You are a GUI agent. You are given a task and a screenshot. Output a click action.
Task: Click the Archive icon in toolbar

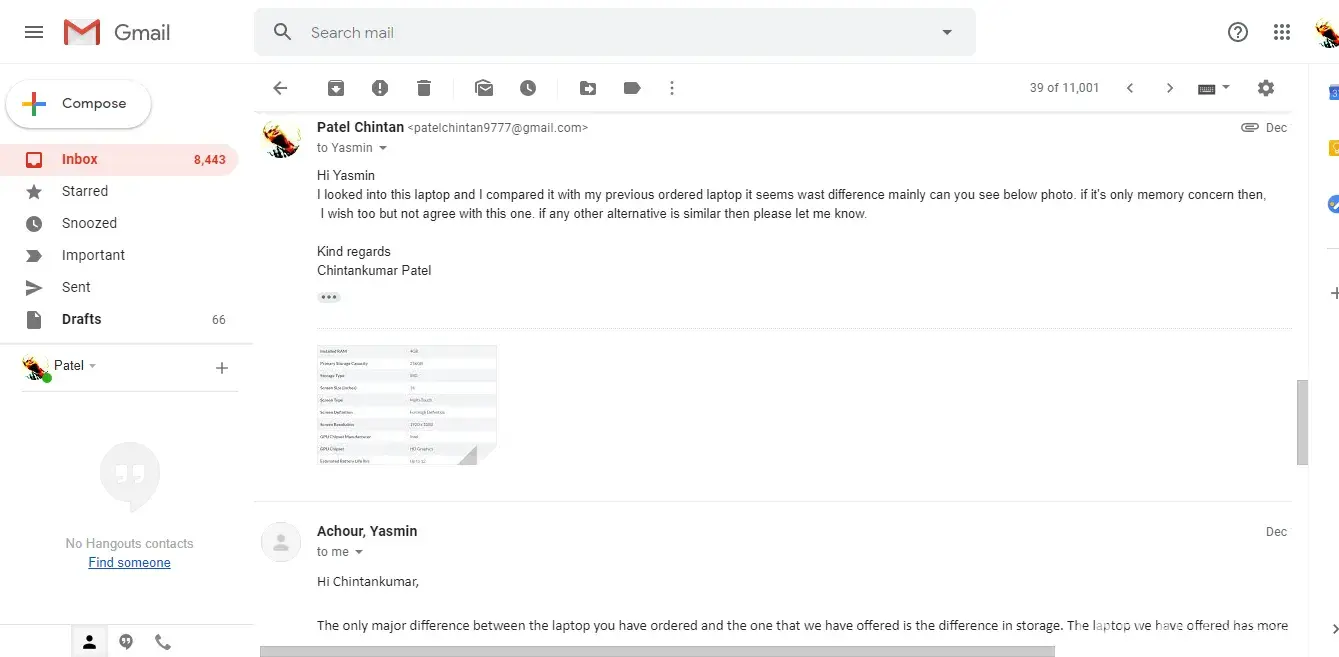pos(336,88)
